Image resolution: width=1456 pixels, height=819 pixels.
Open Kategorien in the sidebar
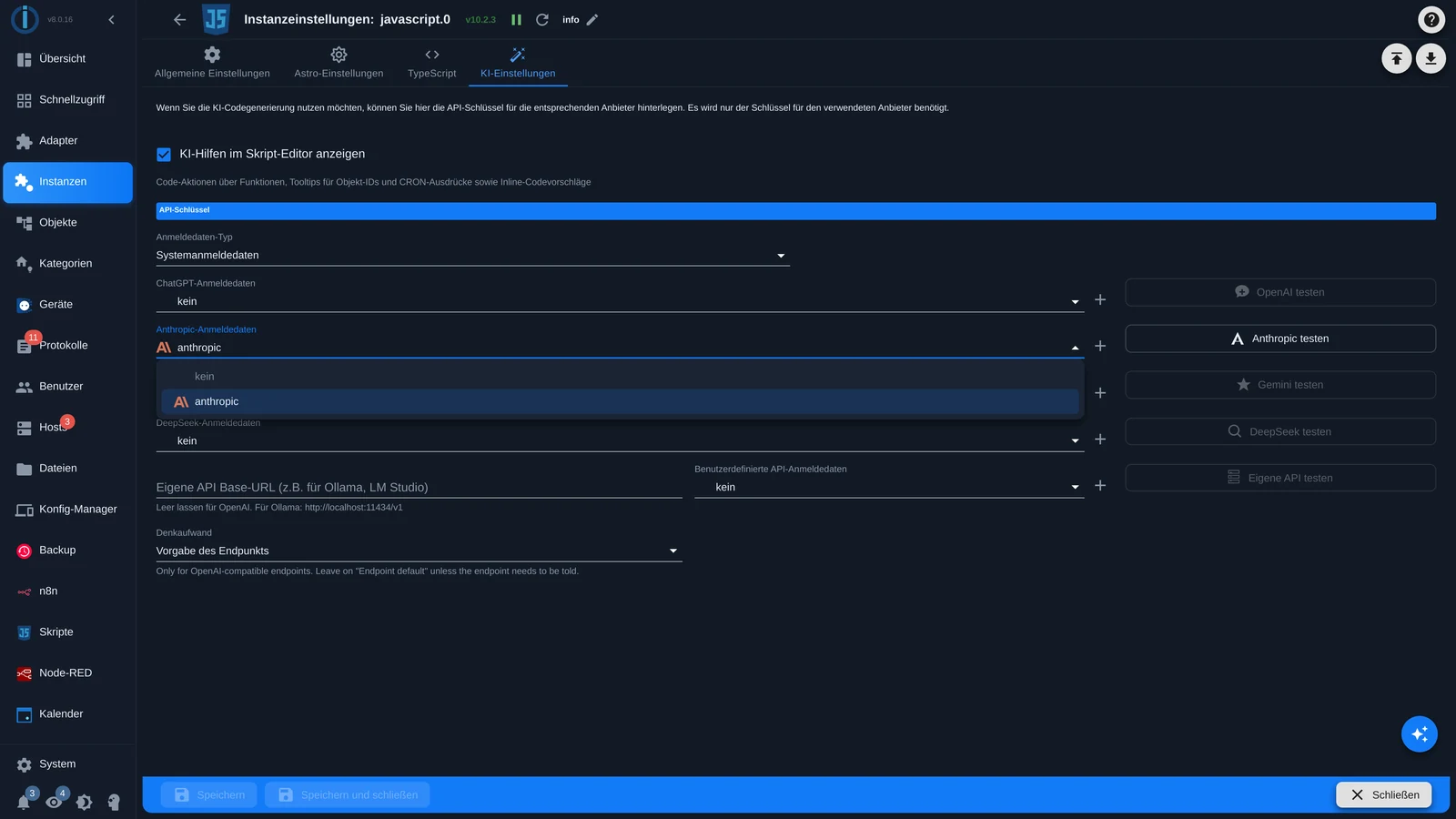click(x=68, y=264)
